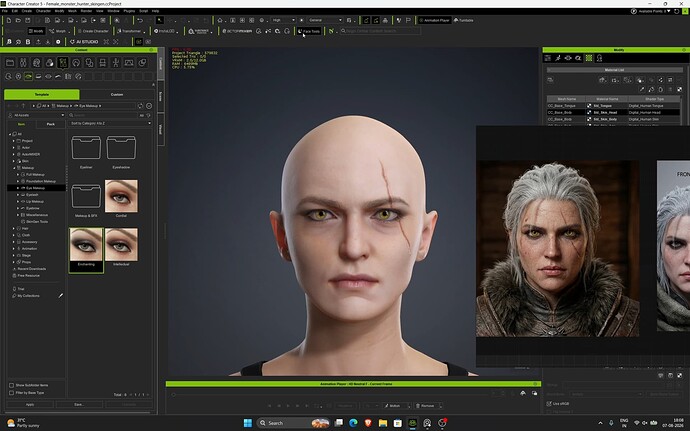The height and width of the screenshot is (431, 690).
Task: Select the Makeup category icon in Content panel
Action: (63, 63)
